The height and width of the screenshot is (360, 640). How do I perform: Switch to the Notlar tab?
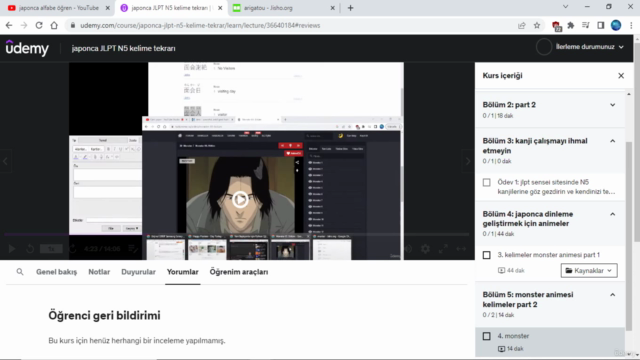pos(99,272)
